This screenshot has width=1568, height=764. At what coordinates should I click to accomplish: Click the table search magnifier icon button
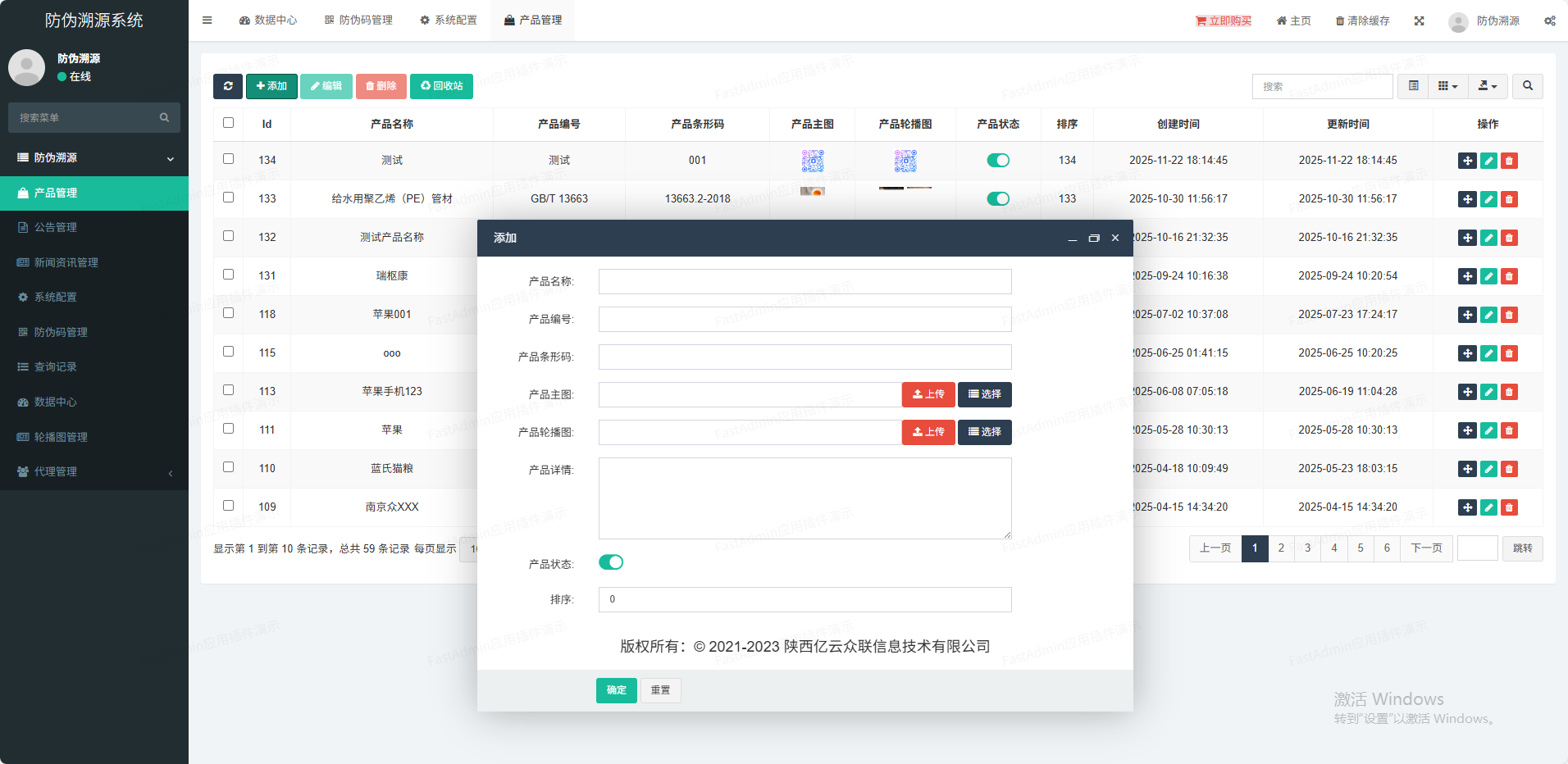[x=1527, y=86]
